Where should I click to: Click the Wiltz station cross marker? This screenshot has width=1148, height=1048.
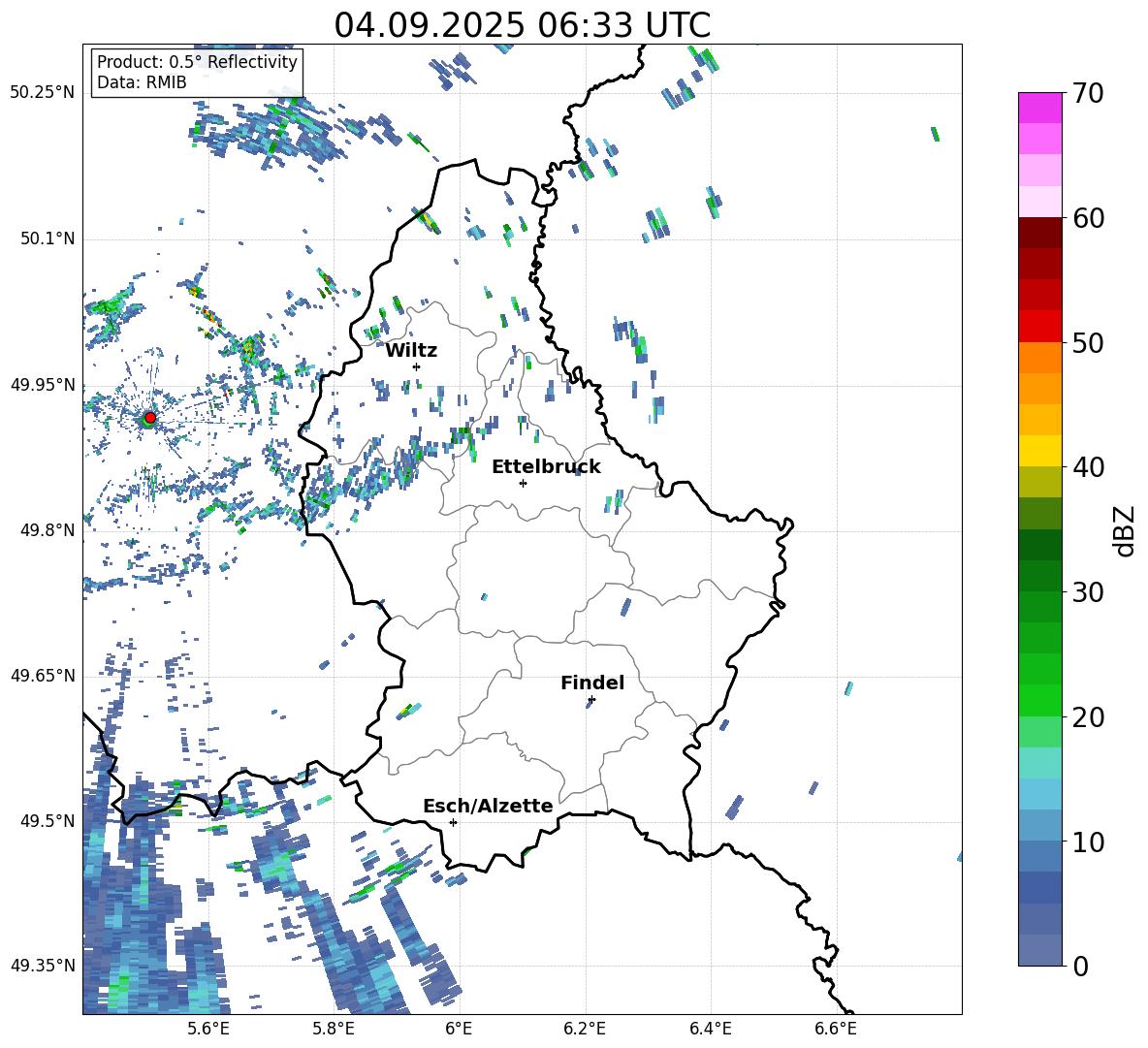[x=417, y=366]
